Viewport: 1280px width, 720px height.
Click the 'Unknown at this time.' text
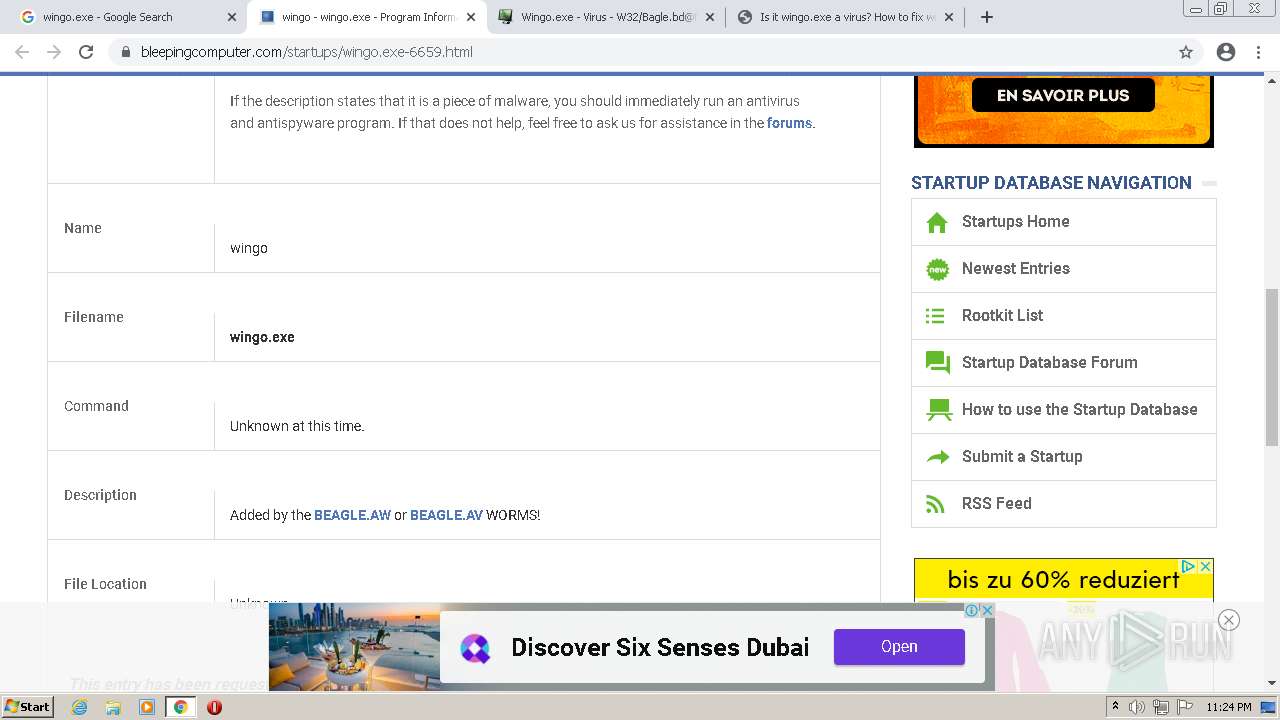(297, 427)
